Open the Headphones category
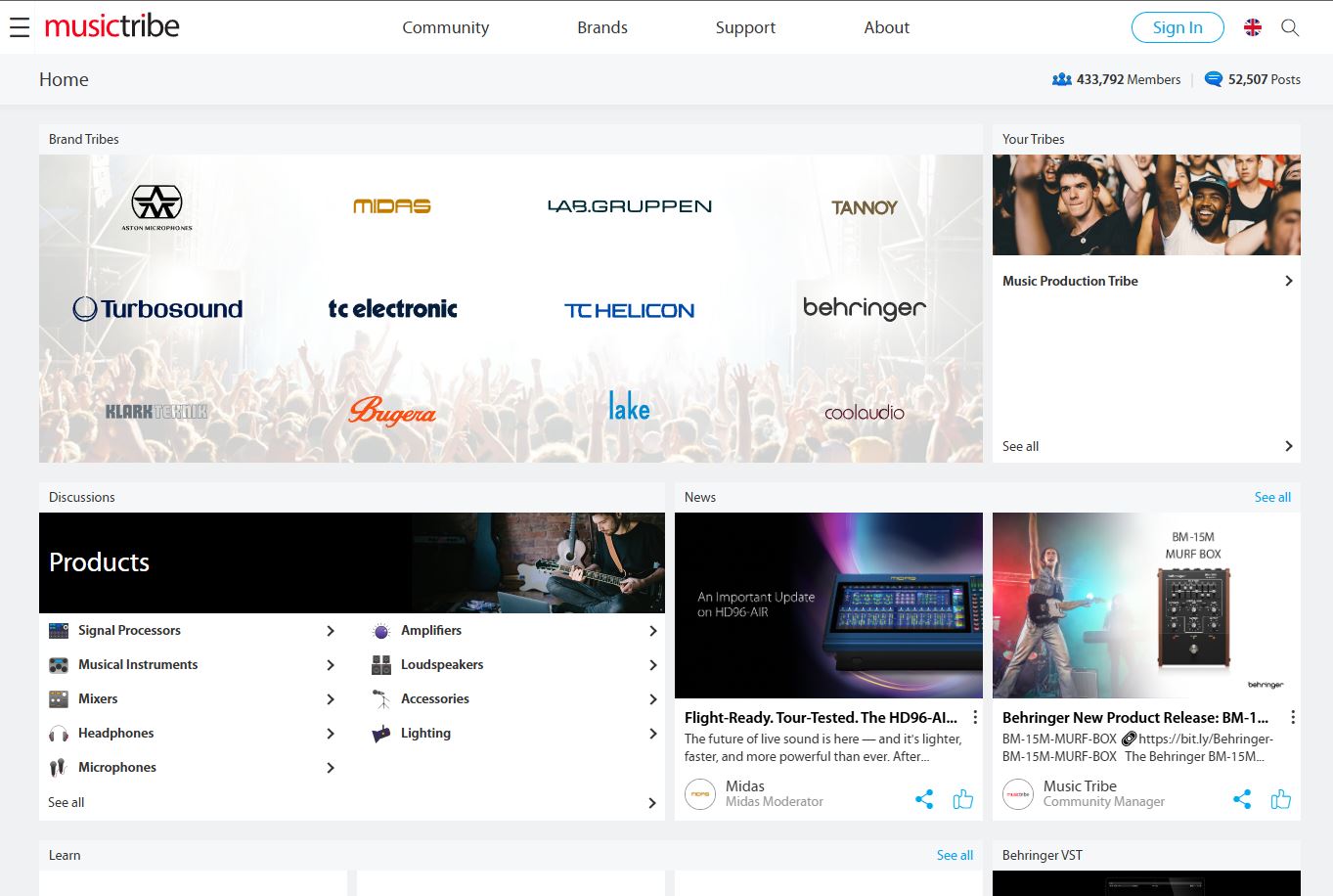1333x896 pixels. tap(115, 733)
